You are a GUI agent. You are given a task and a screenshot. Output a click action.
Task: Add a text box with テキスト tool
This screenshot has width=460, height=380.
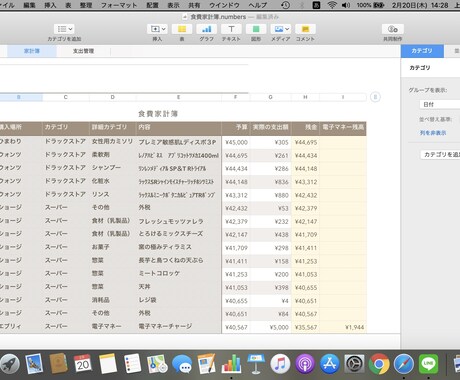(x=231, y=29)
